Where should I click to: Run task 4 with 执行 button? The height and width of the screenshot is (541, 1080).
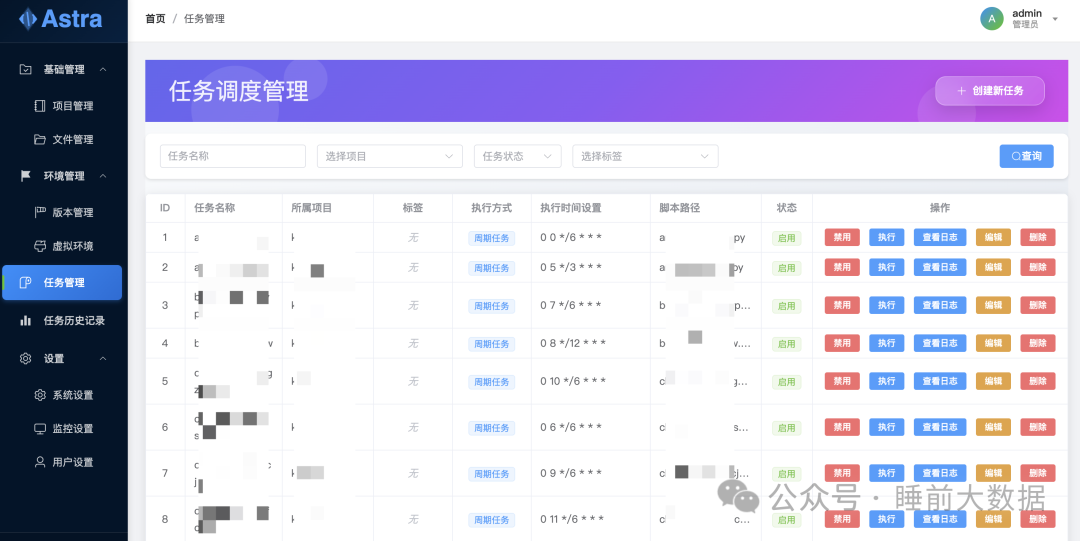pyautogui.click(x=886, y=343)
